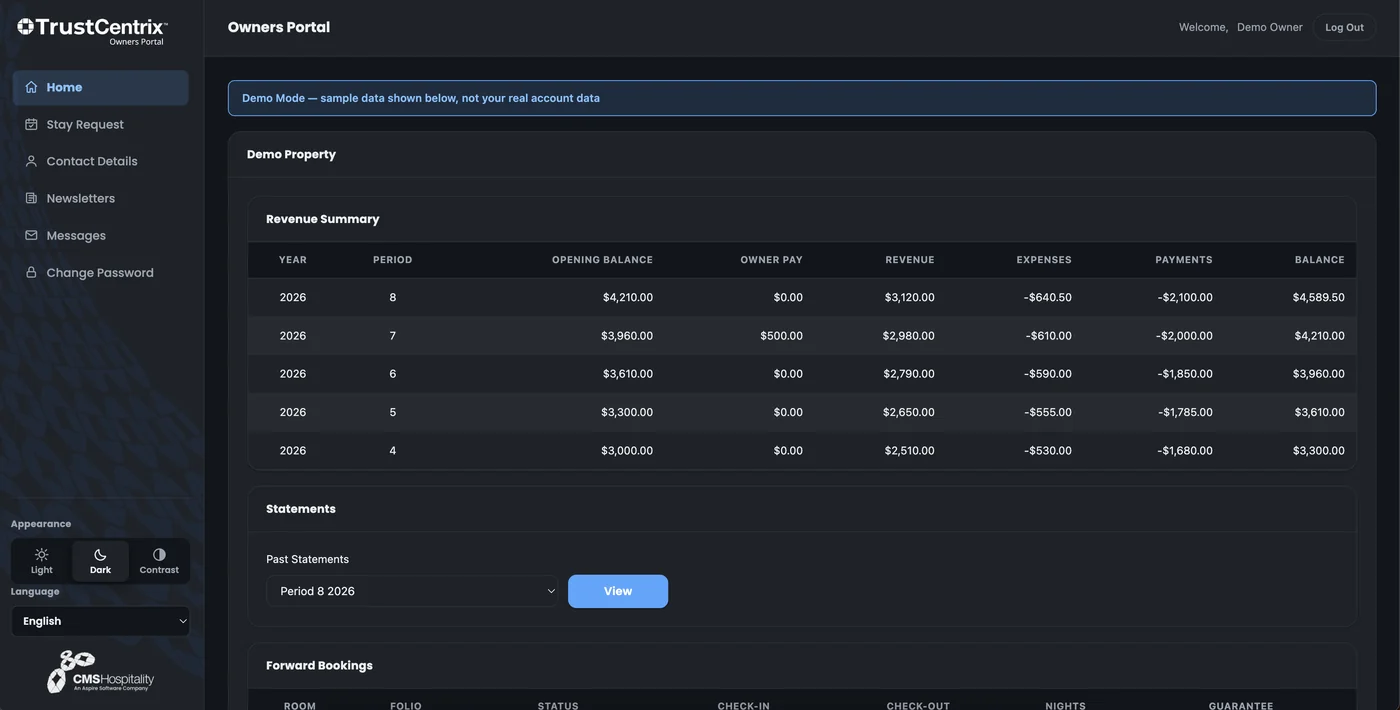
Task: Click the View statement button
Action: (618, 591)
